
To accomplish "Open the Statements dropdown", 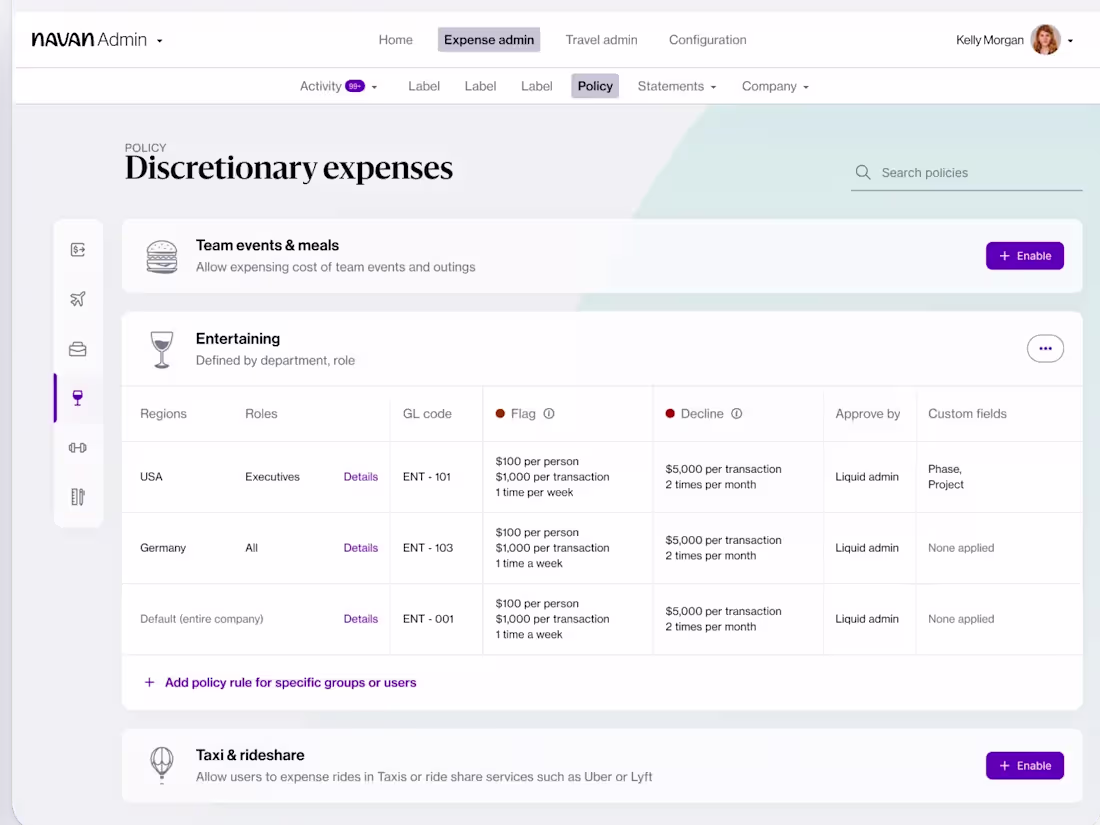I will [677, 86].
